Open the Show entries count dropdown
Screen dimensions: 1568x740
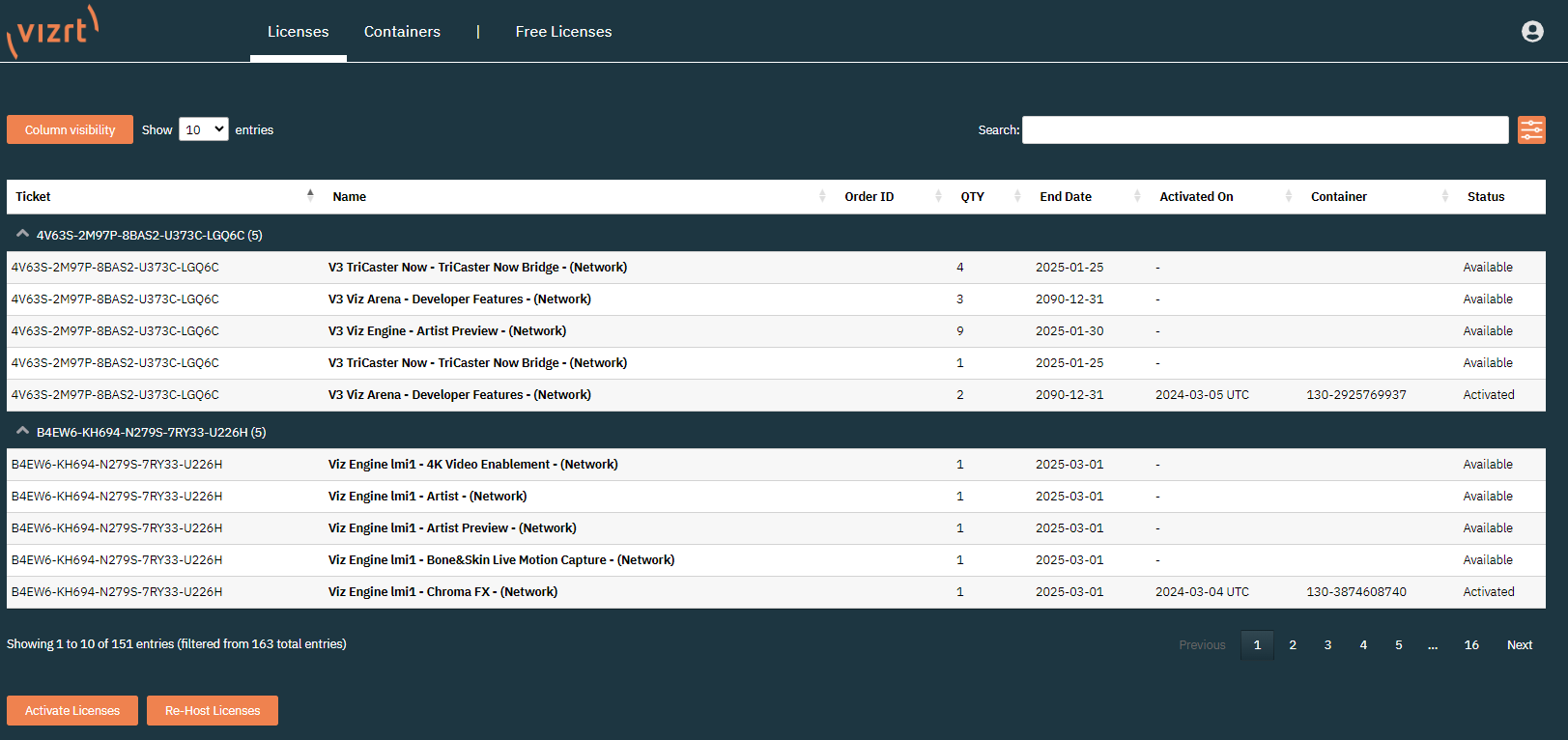[204, 129]
